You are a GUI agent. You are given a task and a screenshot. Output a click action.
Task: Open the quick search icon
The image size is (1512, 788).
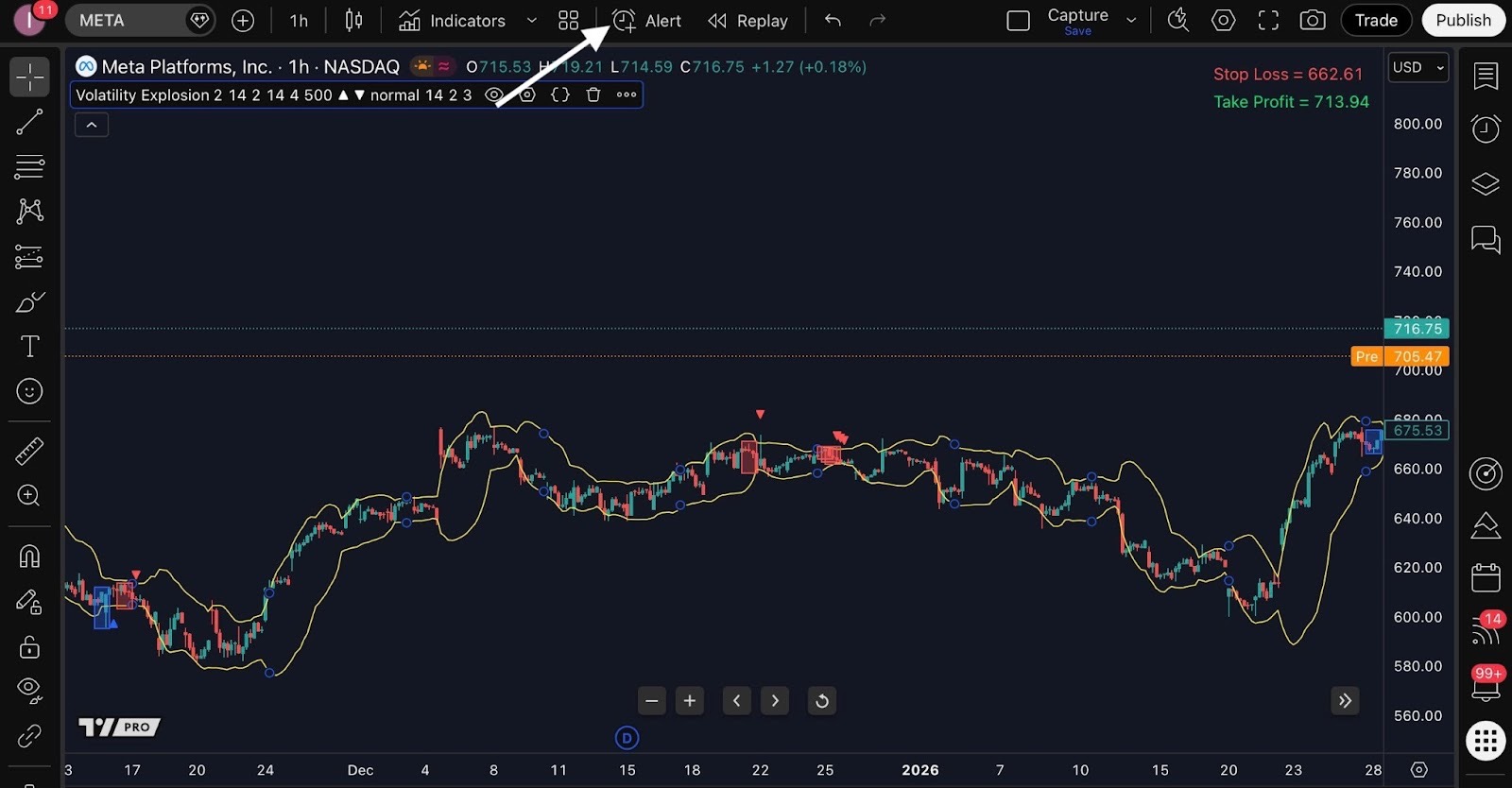coord(1178,20)
